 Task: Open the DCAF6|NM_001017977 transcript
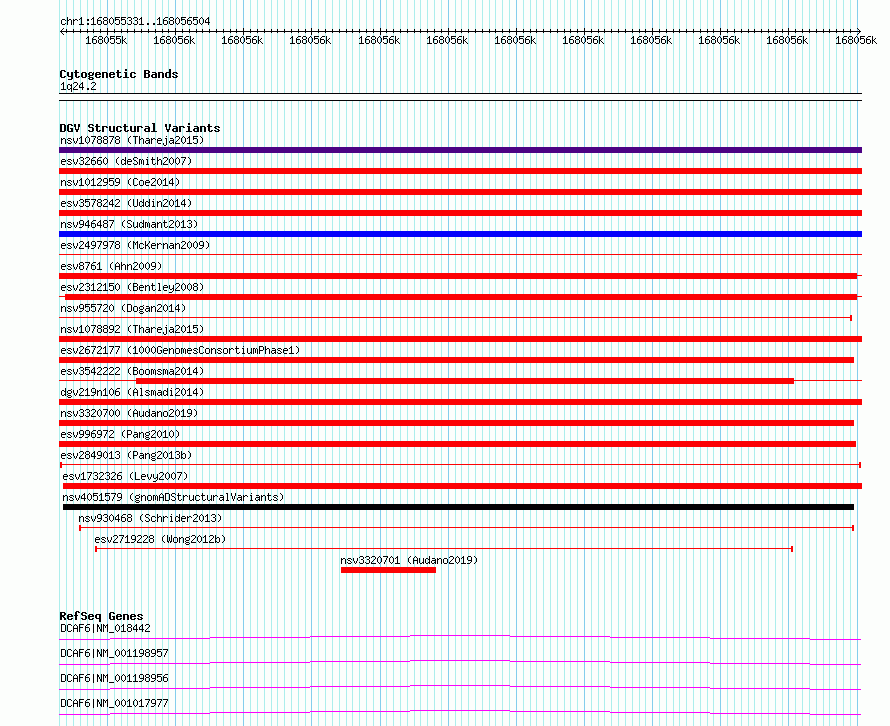point(114,703)
